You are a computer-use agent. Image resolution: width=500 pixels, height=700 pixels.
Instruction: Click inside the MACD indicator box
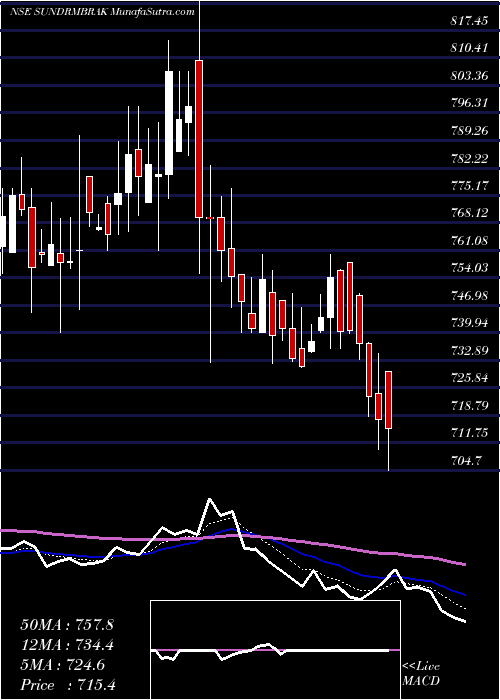pos(276,650)
